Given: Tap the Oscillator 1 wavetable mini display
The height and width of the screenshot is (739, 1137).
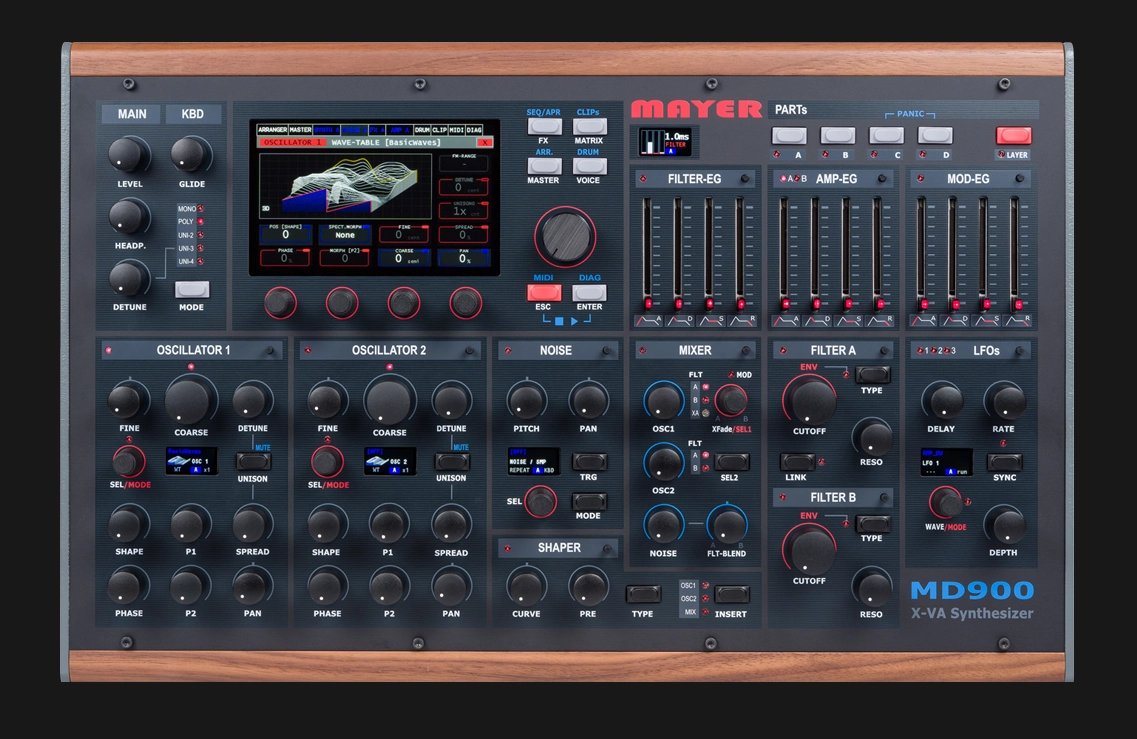Looking at the screenshot, I should pyautogui.click(x=191, y=461).
